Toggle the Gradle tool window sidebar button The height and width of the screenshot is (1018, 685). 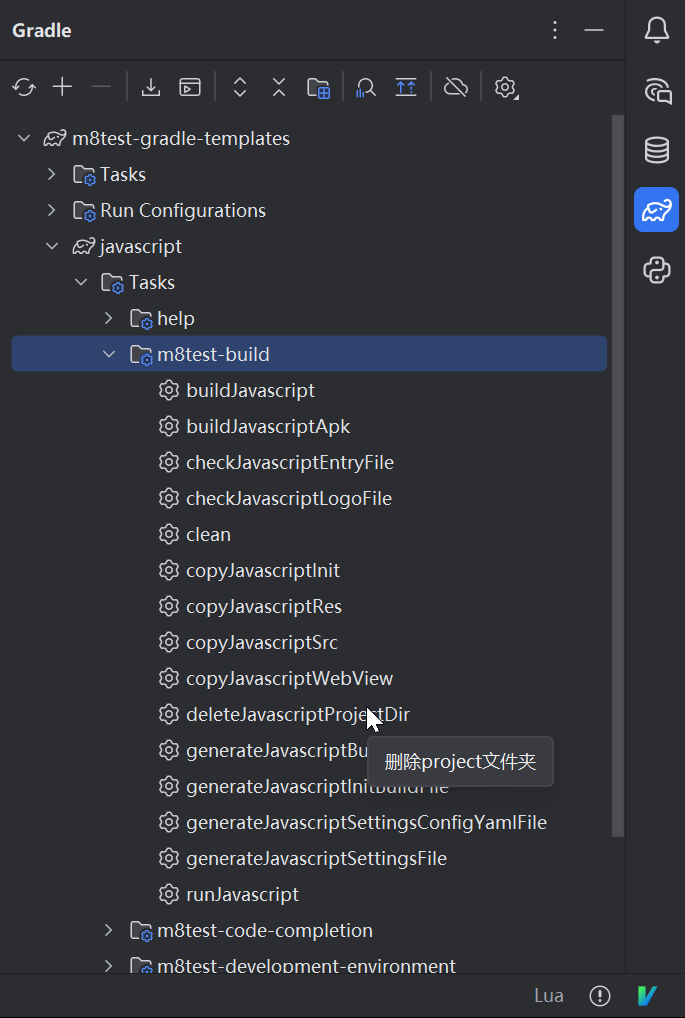(x=657, y=210)
